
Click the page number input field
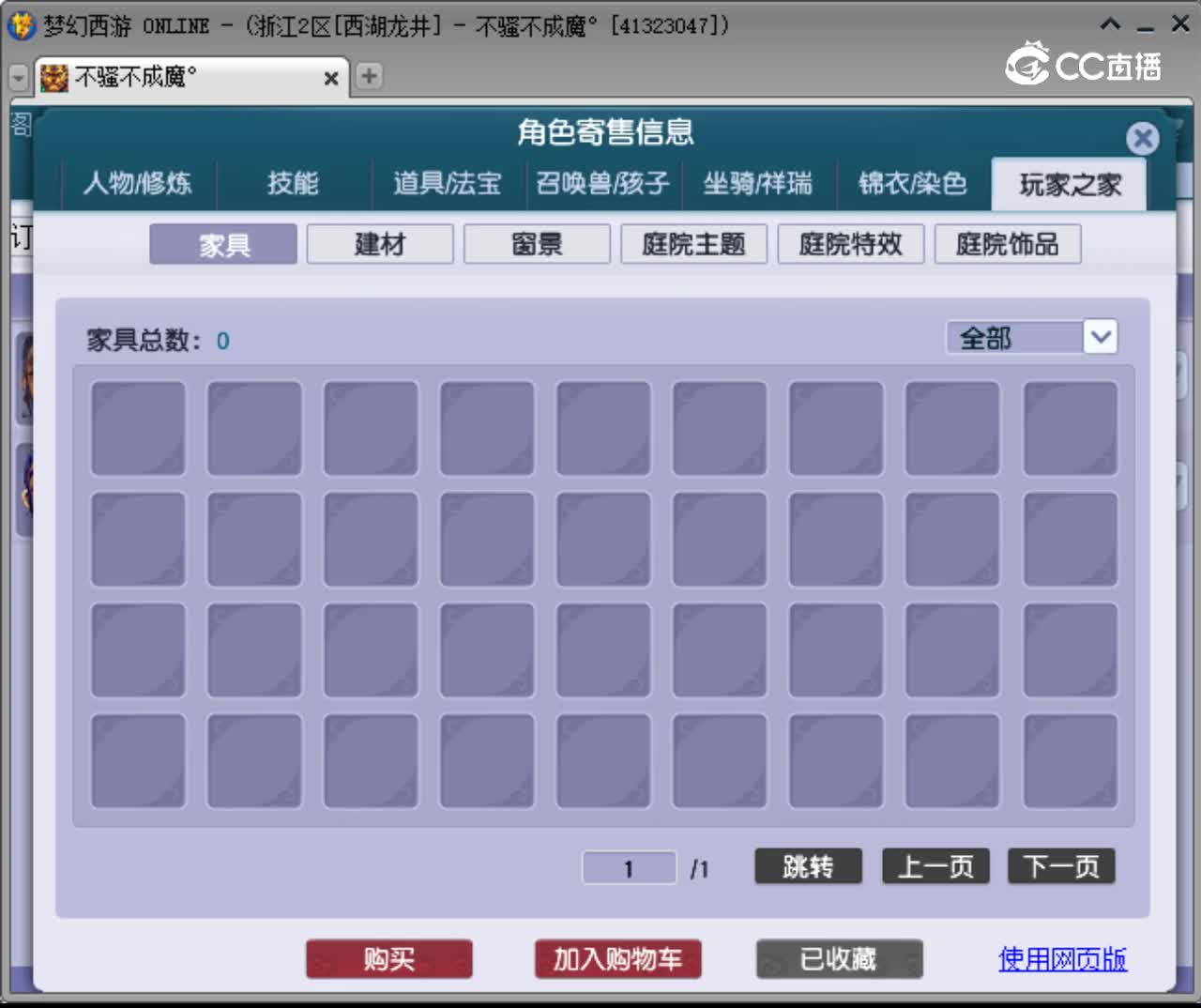point(629,867)
